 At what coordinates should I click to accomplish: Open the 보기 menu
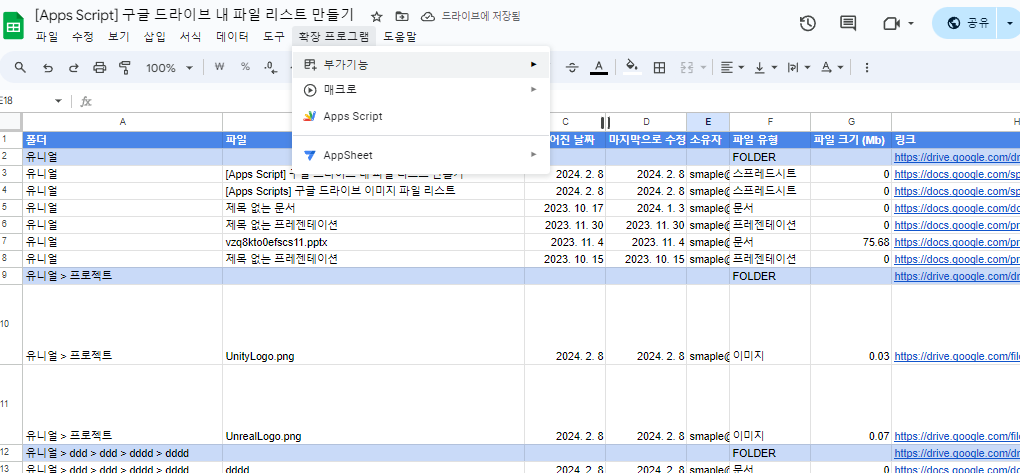coord(119,37)
